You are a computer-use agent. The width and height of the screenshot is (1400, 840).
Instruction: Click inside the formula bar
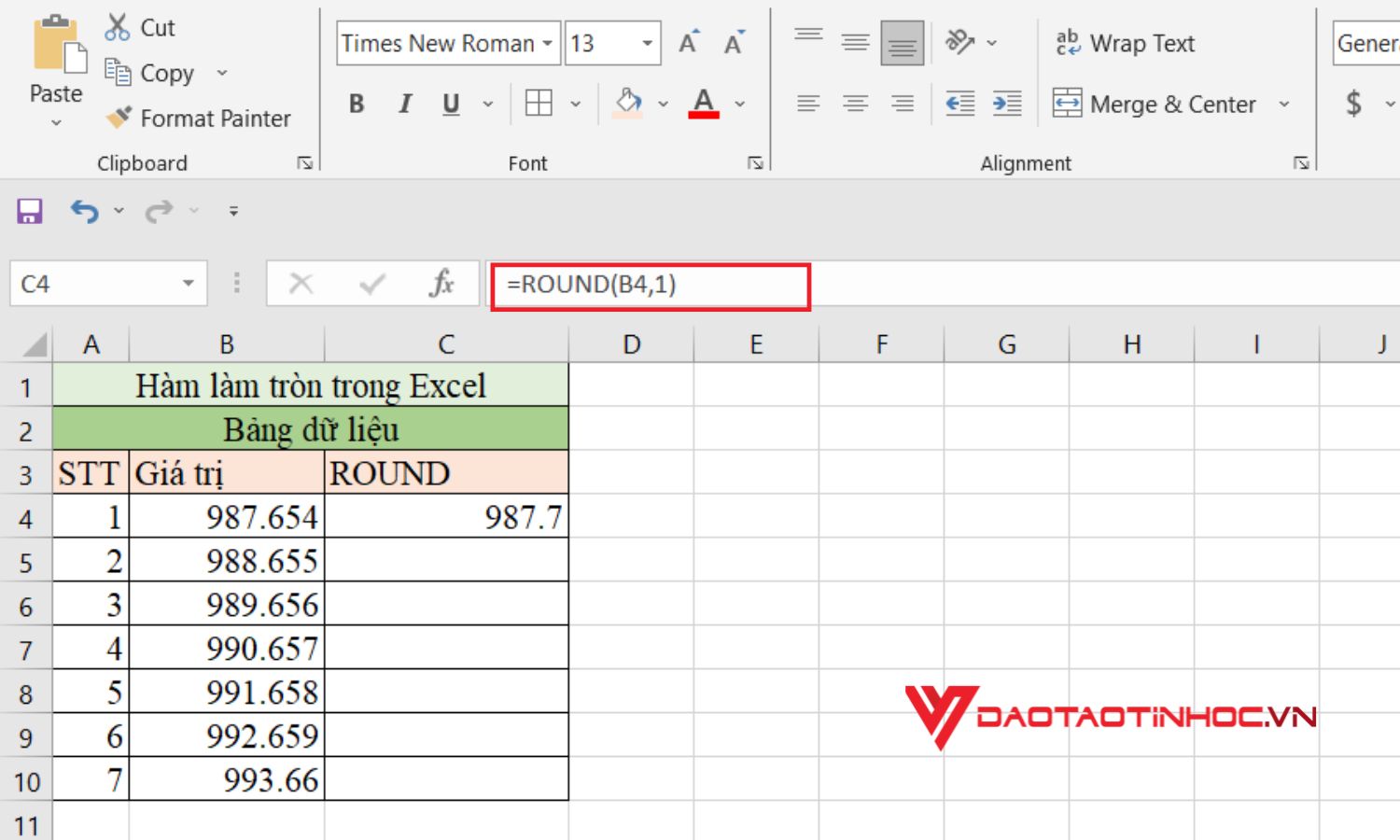[653, 285]
